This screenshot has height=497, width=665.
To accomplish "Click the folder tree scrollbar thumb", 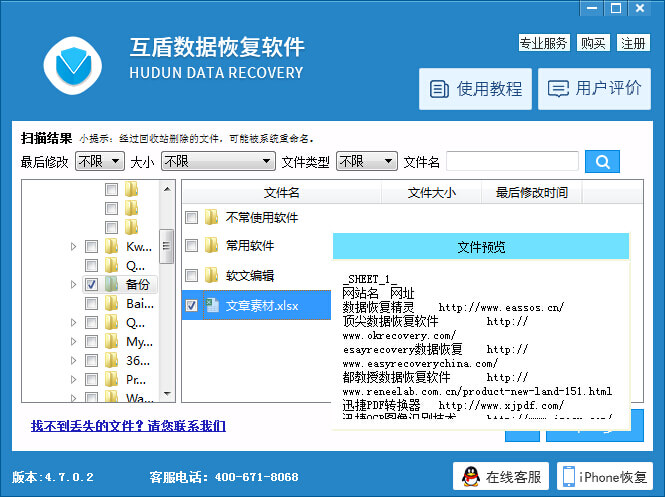I will (166, 246).
